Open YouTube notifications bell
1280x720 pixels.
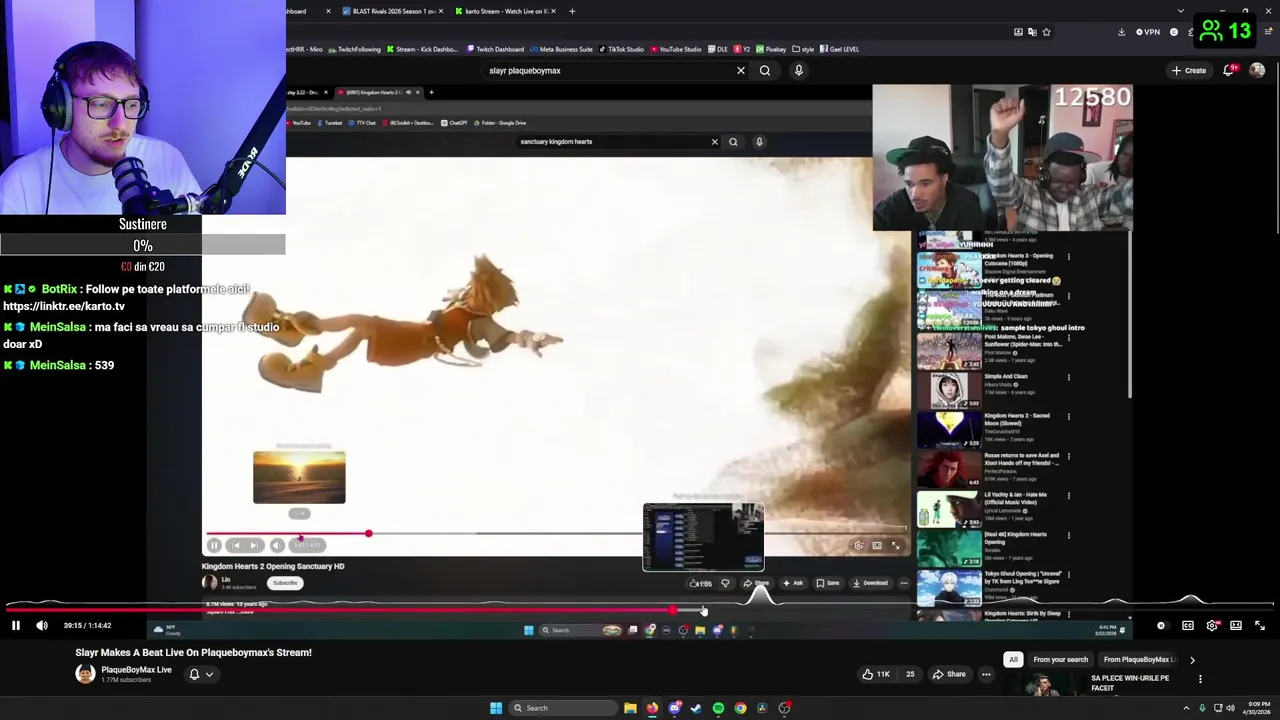(1229, 70)
